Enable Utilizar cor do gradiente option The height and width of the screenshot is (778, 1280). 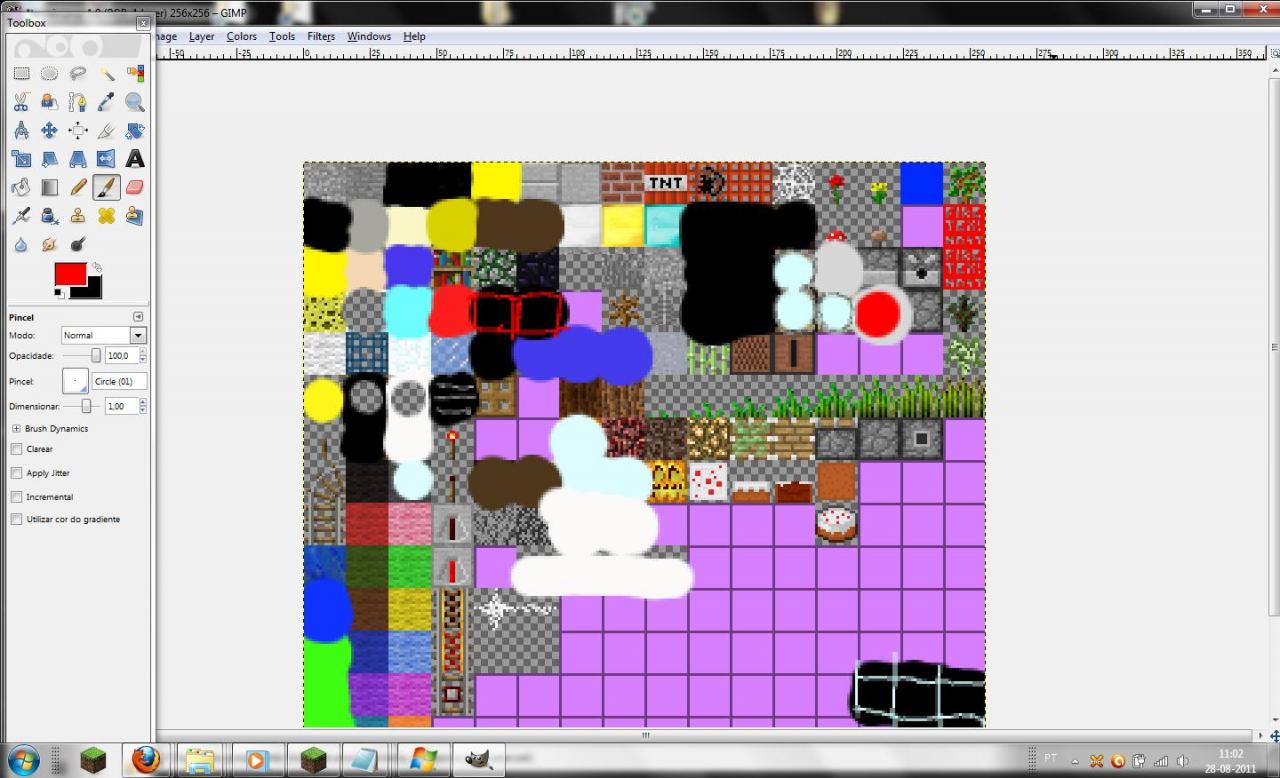pyautogui.click(x=16, y=519)
